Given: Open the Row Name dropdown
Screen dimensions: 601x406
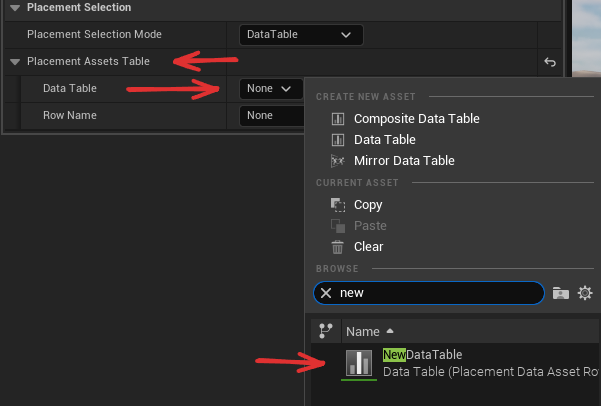Looking at the screenshot, I should tap(270, 116).
